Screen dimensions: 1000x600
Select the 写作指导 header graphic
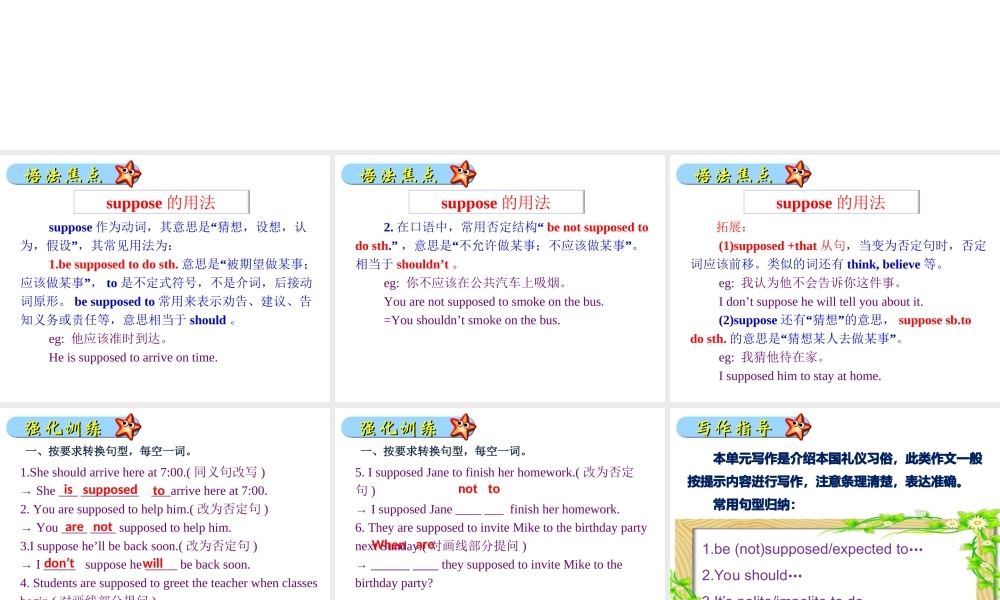(742, 427)
